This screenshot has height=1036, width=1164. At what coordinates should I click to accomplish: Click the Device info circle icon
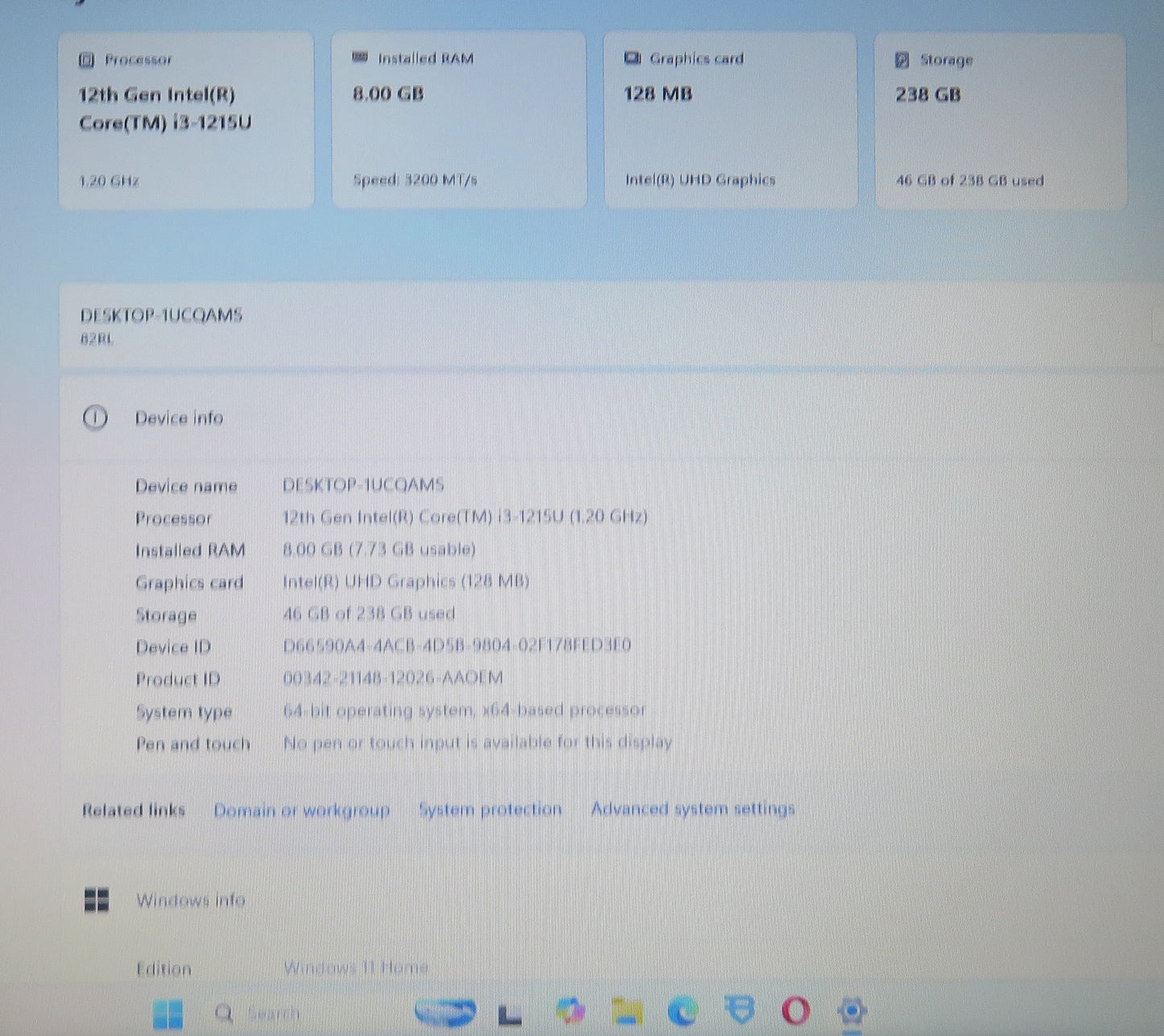click(x=95, y=418)
